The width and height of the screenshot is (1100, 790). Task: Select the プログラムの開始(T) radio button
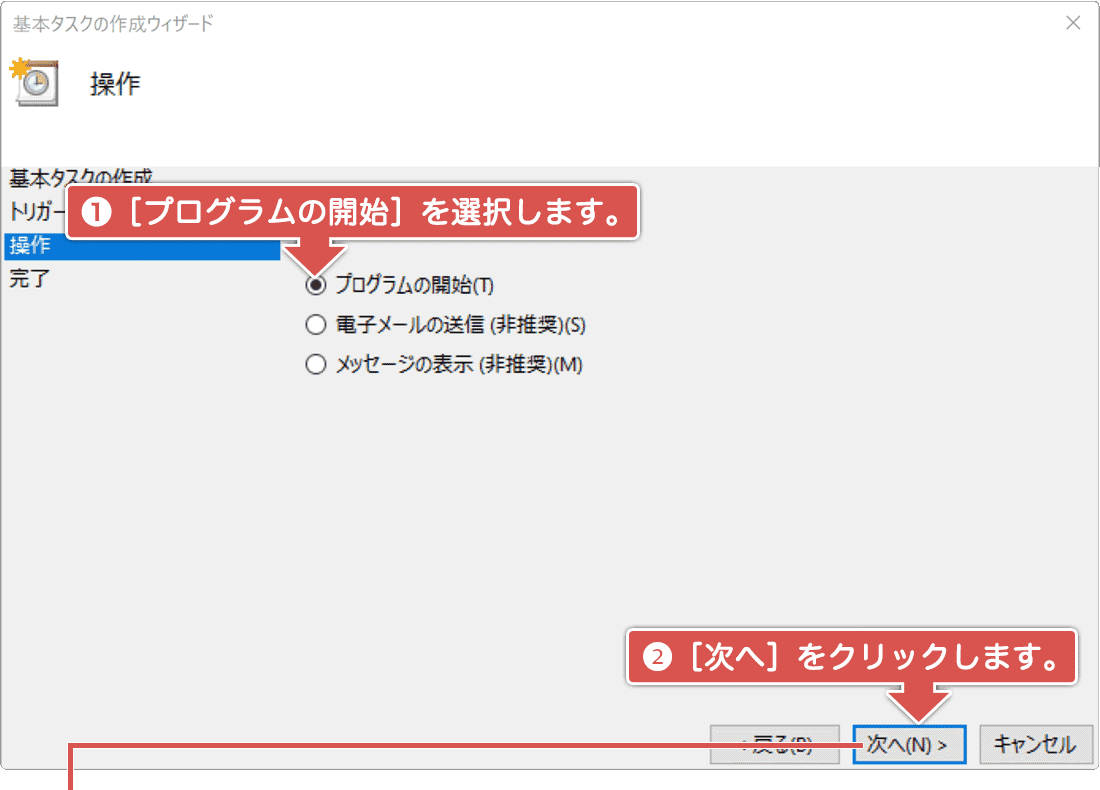(316, 284)
